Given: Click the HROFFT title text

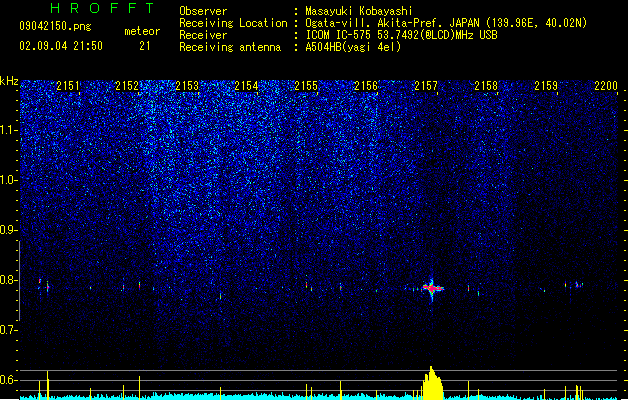Looking at the screenshot, I should click(x=102, y=8).
